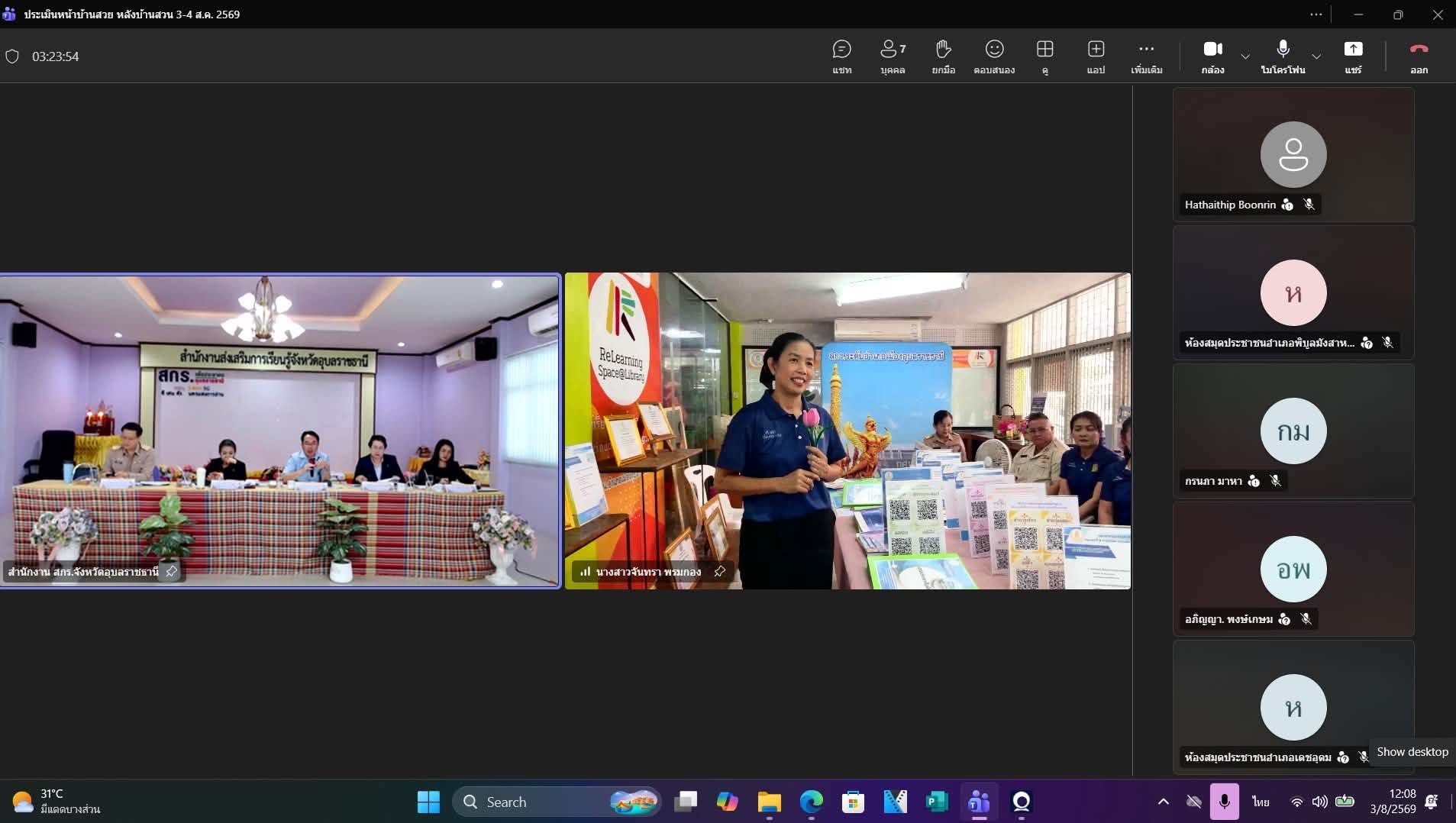Raise your hand in the meeting

[x=943, y=57]
